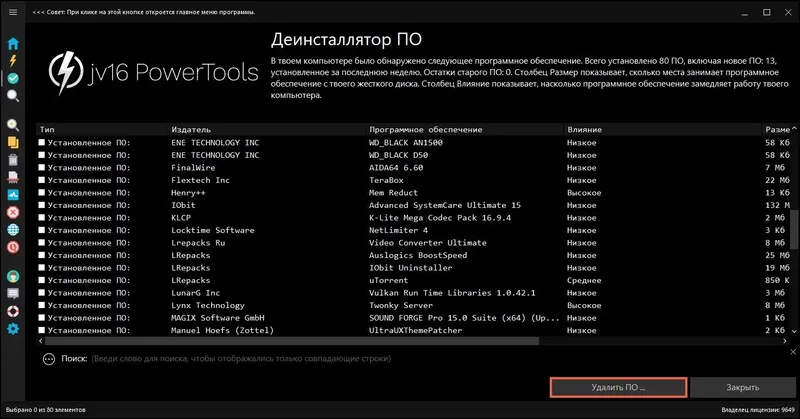Go to Home in sidebar
Screen dimensions: 800x419
[x=13, y=44]
